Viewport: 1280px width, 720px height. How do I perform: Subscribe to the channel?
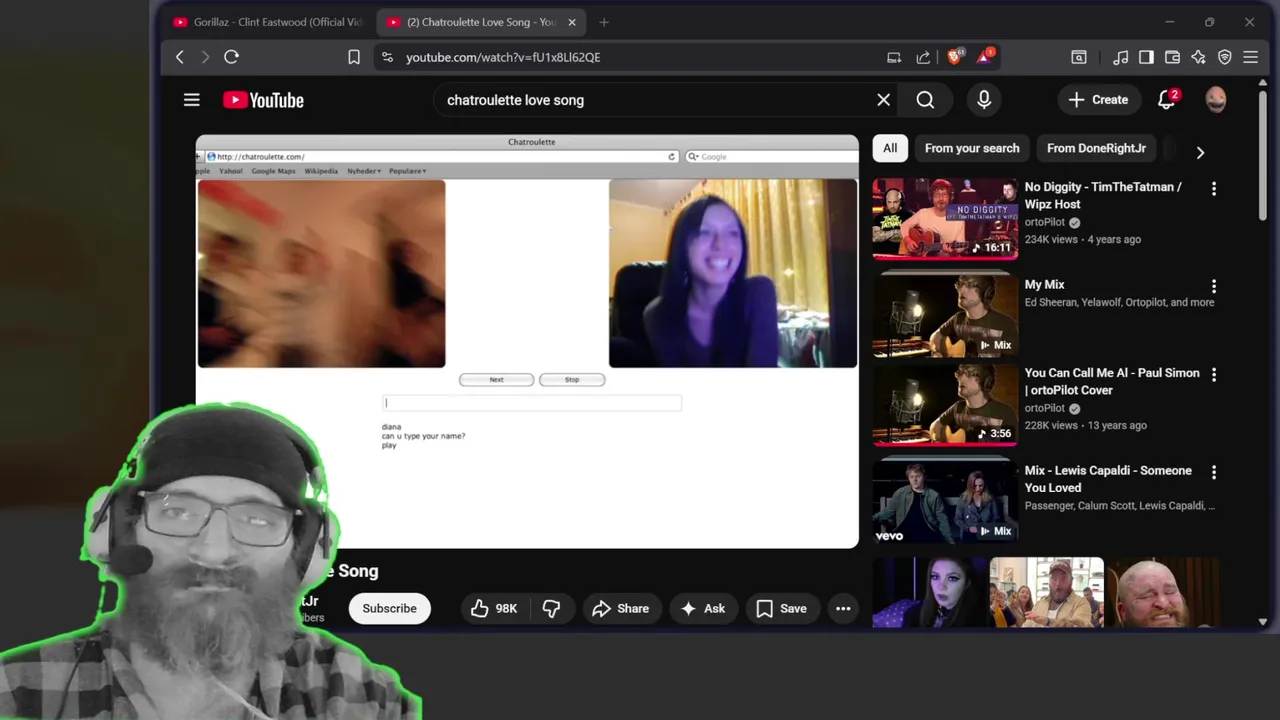click(389, 608)
